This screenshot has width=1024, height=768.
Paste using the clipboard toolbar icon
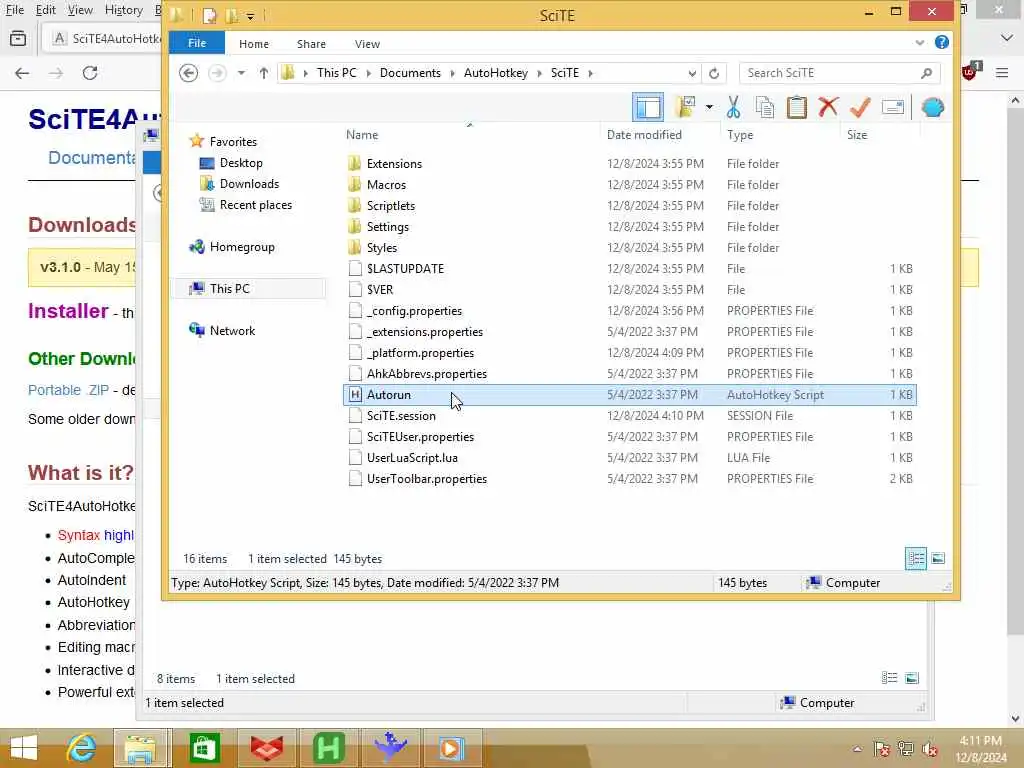click(x=796, y=107)
